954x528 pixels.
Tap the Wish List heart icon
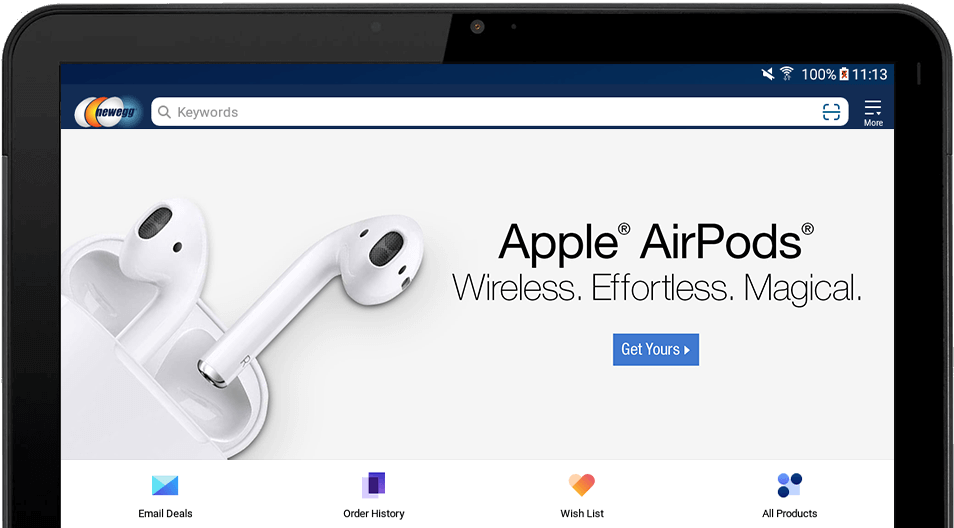pyautogui.click(x=582, y=485)
